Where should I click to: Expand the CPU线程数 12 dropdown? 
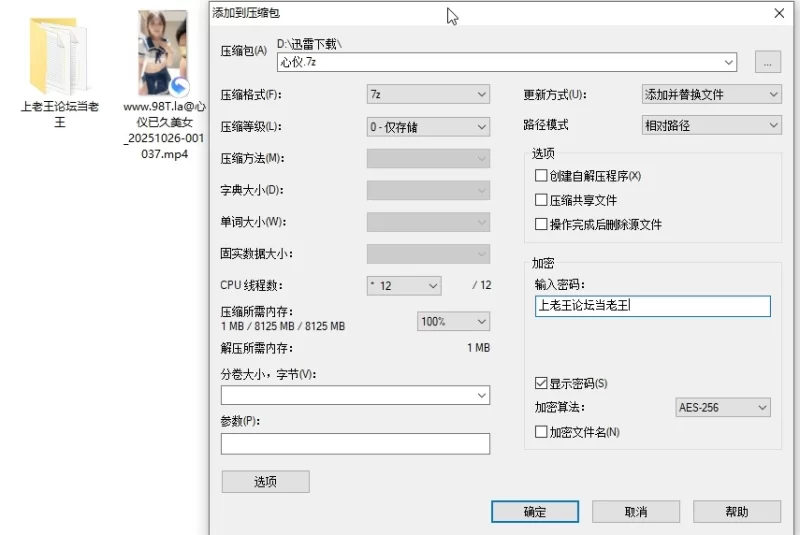click(404, 286)
